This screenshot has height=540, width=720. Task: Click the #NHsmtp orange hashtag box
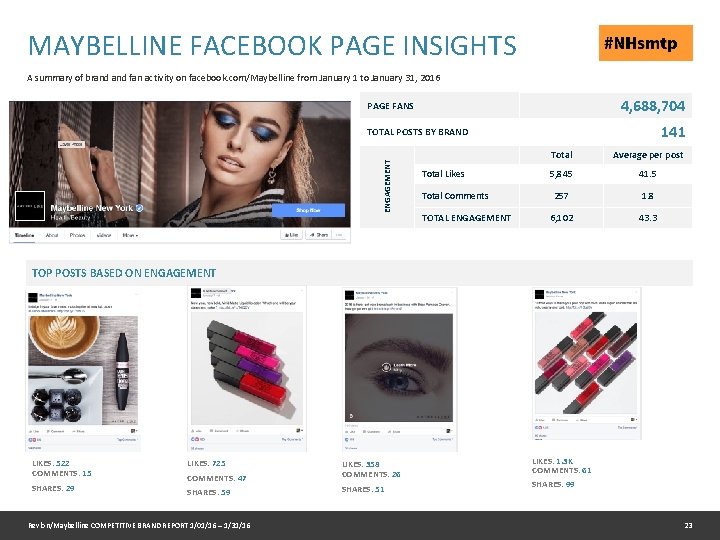646,43
